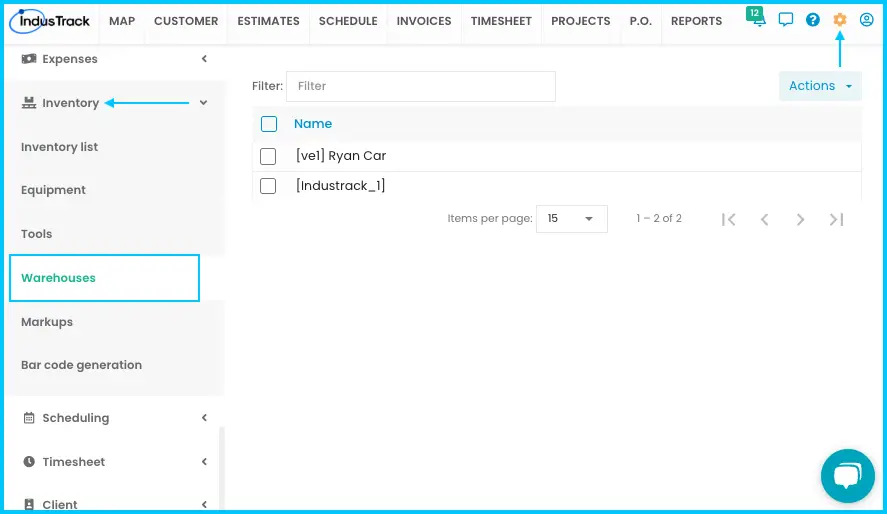Image resolution: width=887 pixels, height=514 pixels.
Task: Click the IndusTrack logo
Action: [x=50, y=21]
